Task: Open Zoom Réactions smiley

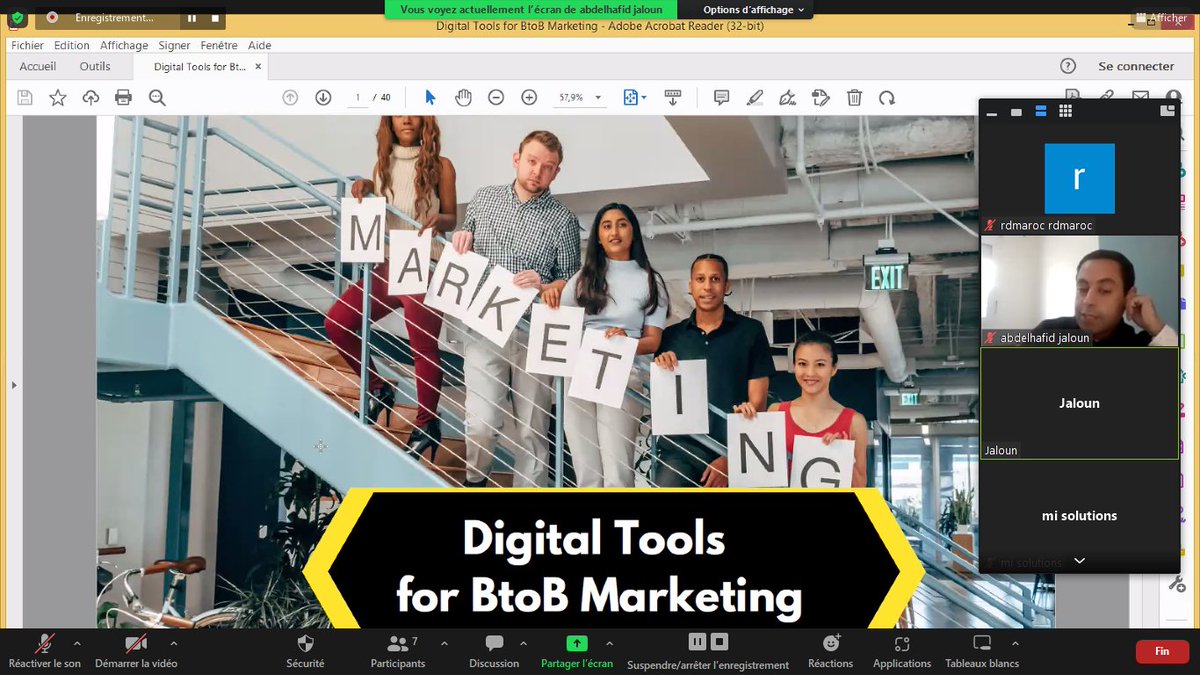Action: point(831,649)
